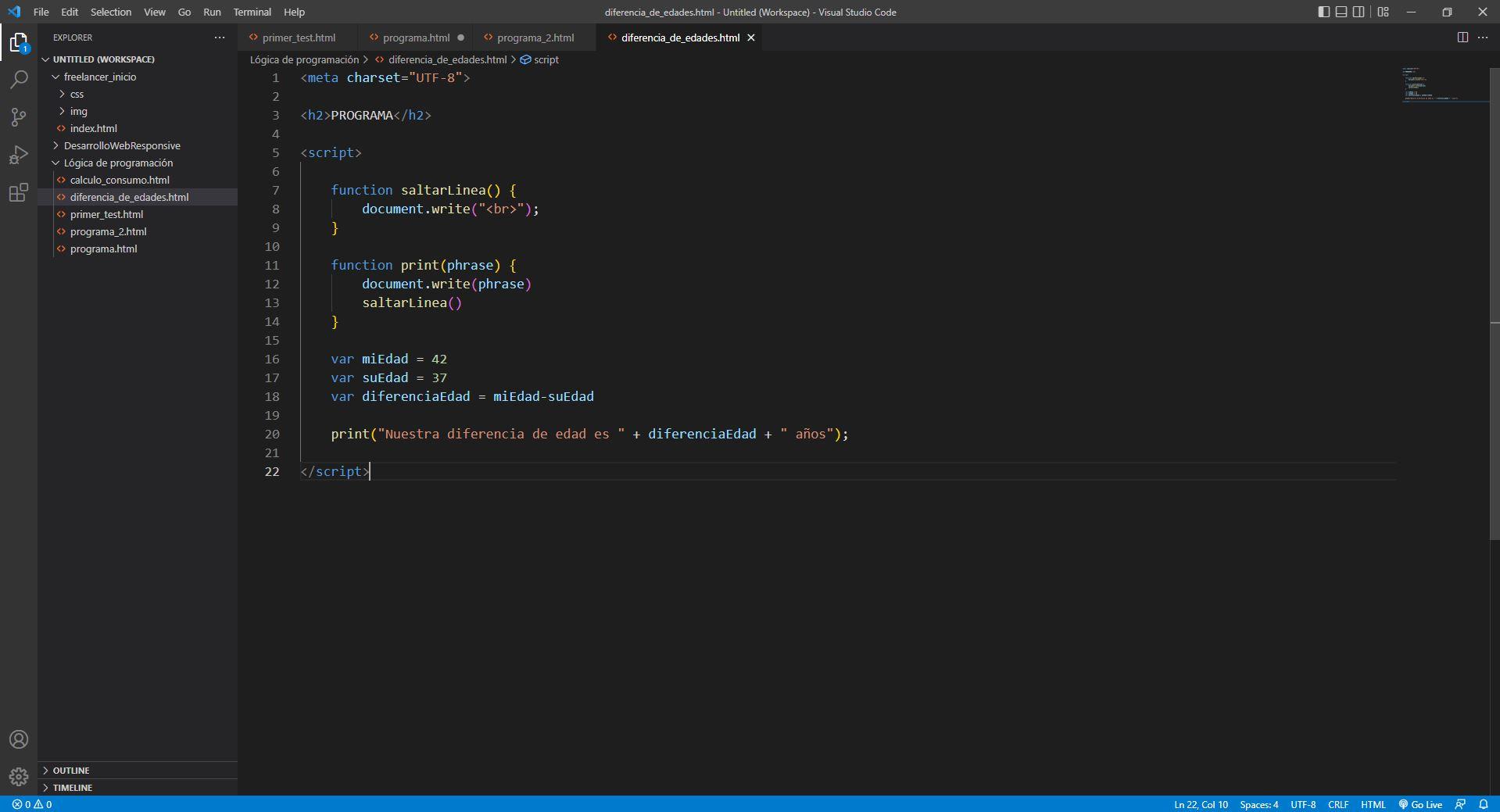Open the Explorer view in activity bar
Viewport: 1500px width, 812px height.
19,42
